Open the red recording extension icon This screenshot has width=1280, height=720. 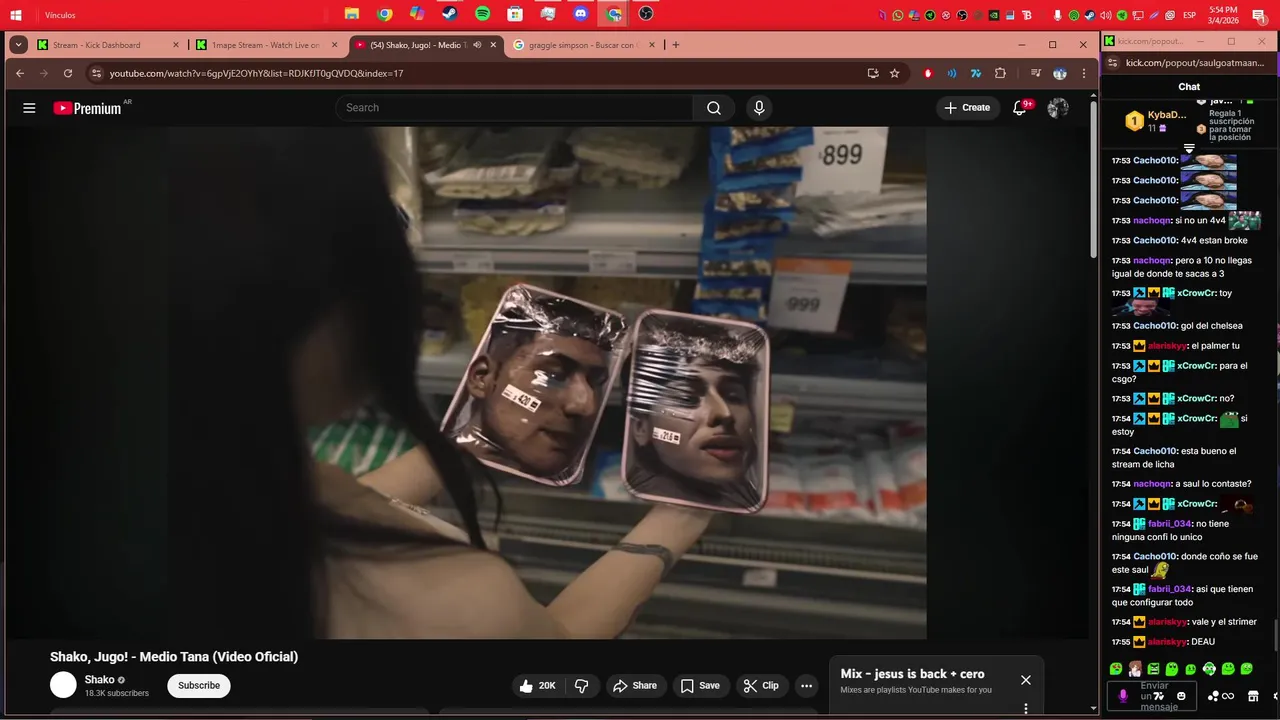pos(929,73)
